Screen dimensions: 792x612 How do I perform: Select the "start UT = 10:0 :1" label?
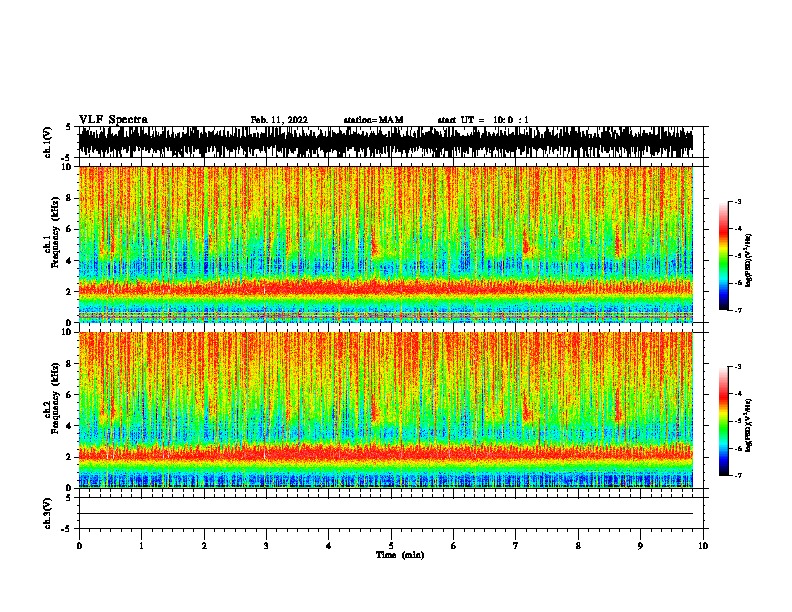(x=483, y=120)
